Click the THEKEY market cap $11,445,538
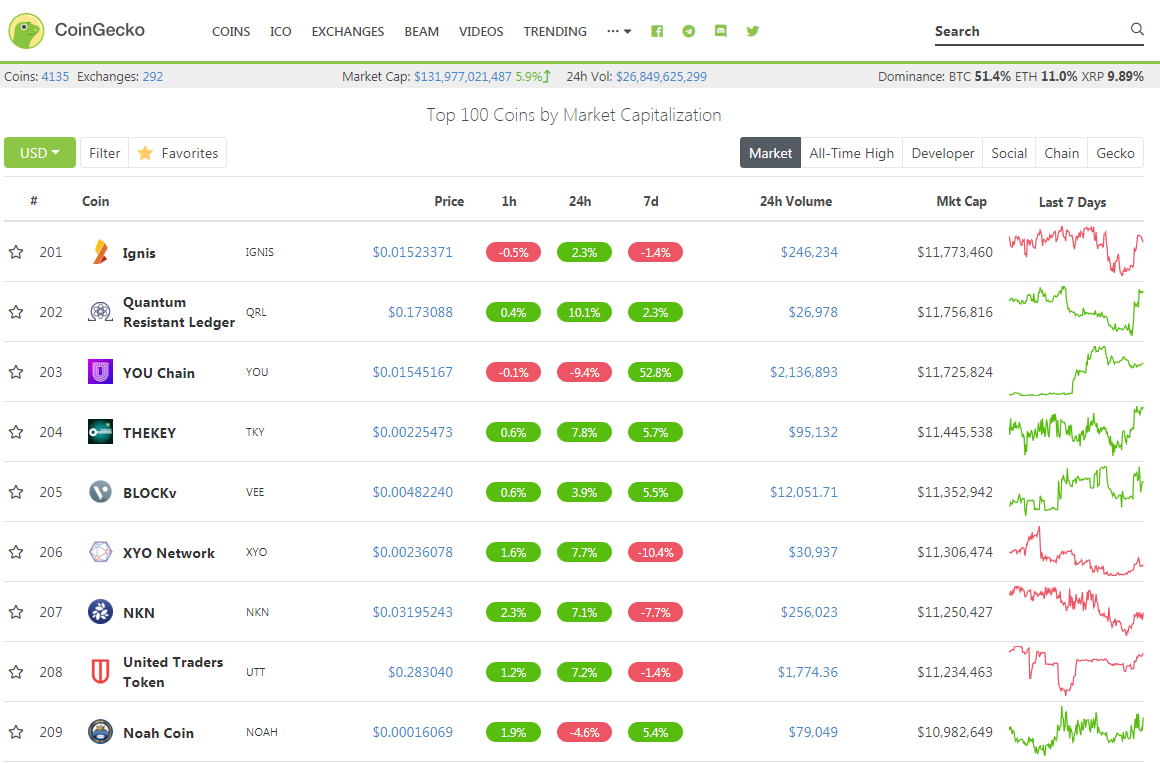 954,432
